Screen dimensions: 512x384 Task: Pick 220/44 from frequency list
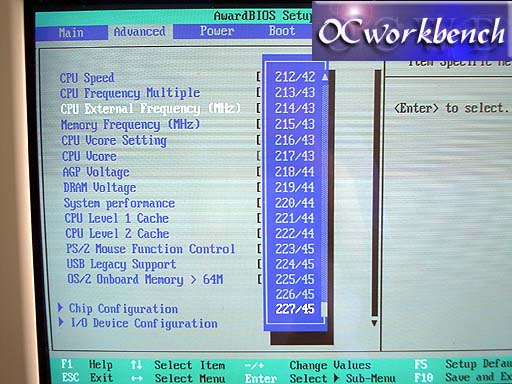point(295,203)
